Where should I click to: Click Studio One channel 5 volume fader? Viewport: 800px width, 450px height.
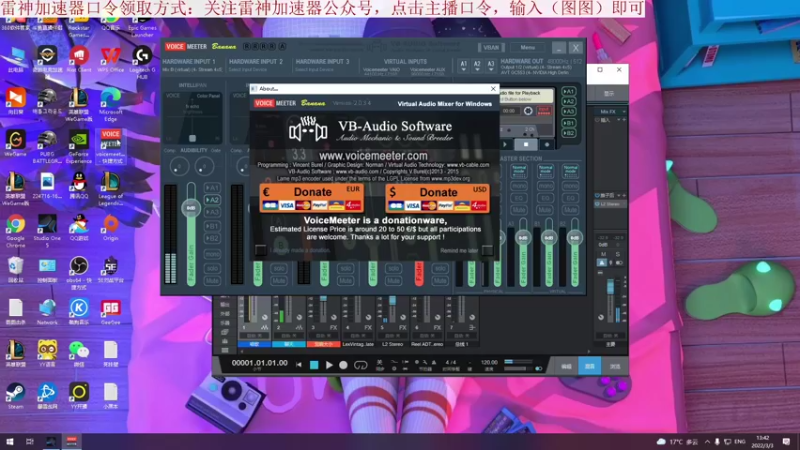(x=392, y=301)
